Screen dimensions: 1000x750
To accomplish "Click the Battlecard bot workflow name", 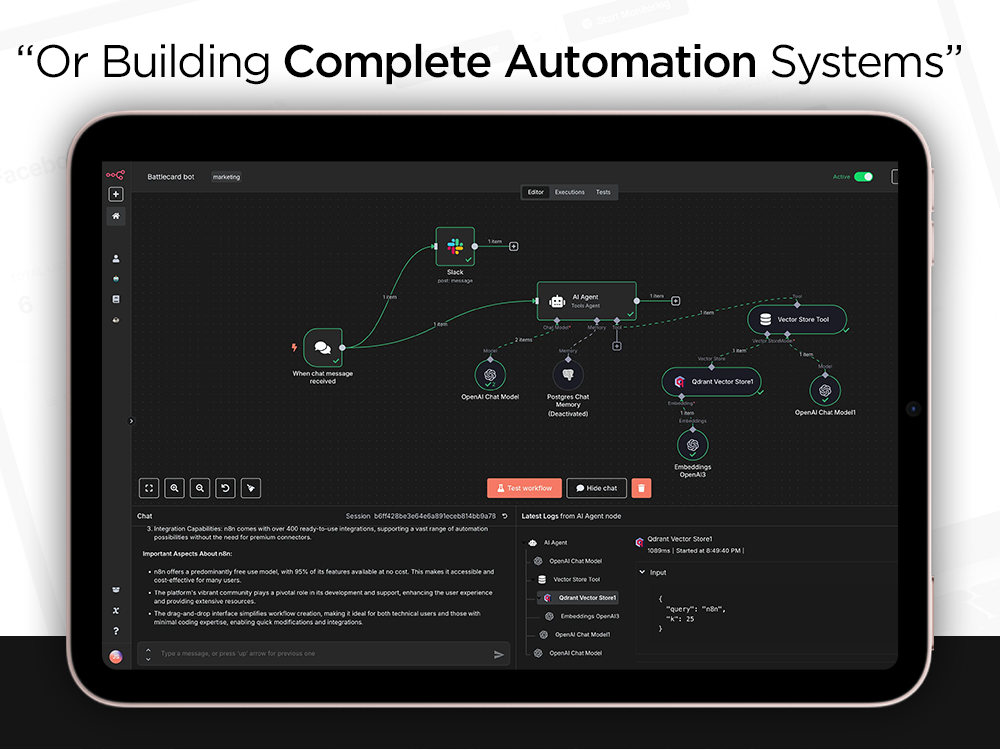I will pyautogui.click(x=170, y=177).
